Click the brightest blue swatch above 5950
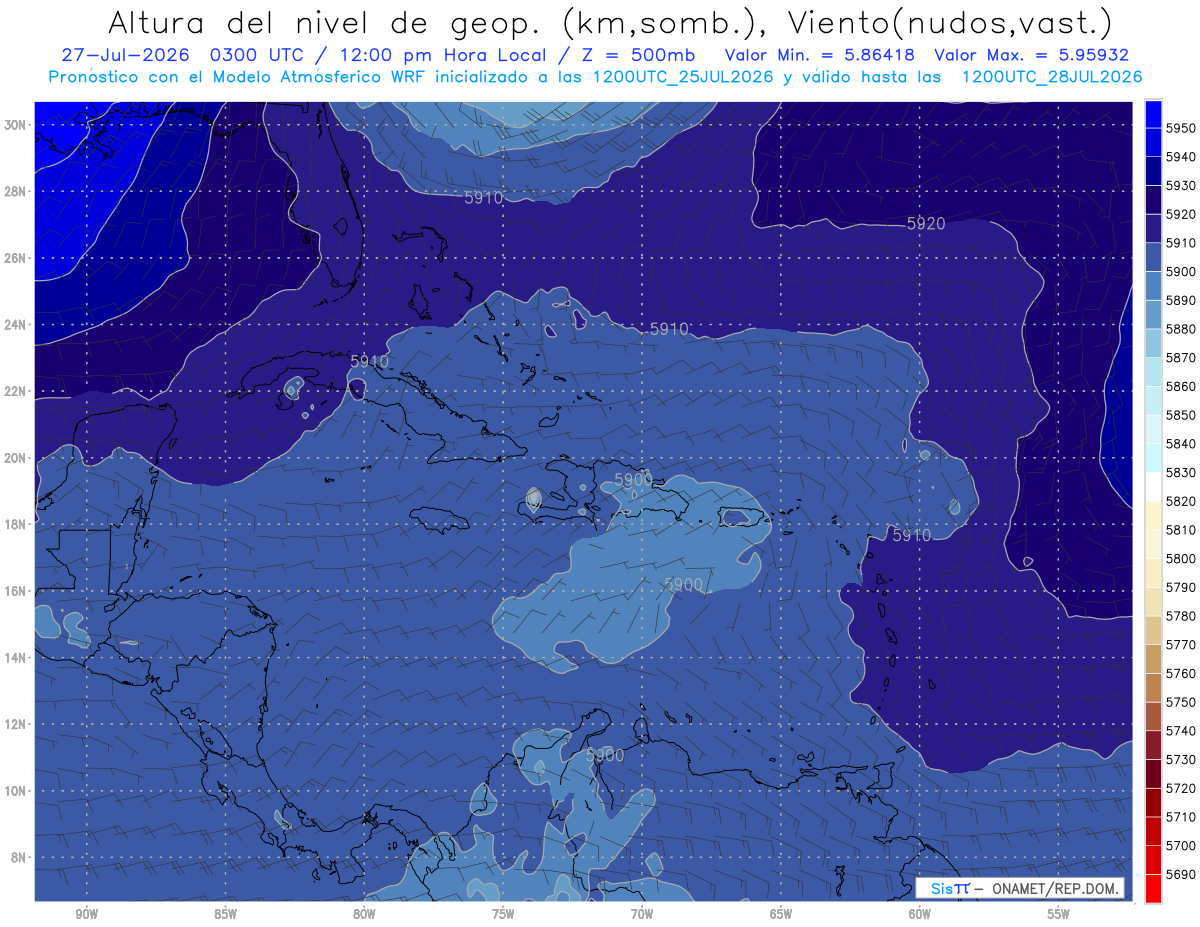 (x=1153, y=114)
